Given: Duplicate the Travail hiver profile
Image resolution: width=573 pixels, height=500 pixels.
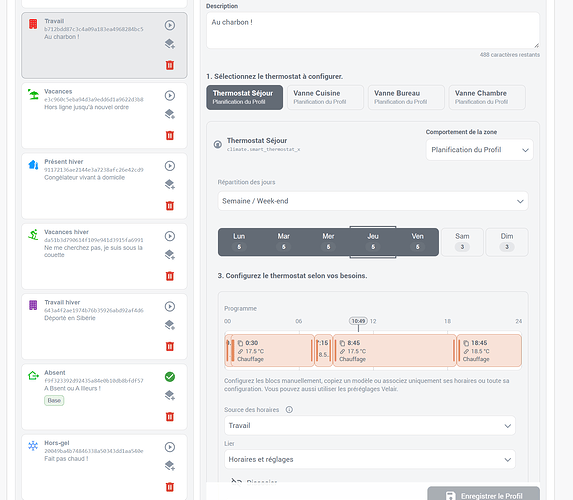Looking at the screenshot, I should click(170, 325).
